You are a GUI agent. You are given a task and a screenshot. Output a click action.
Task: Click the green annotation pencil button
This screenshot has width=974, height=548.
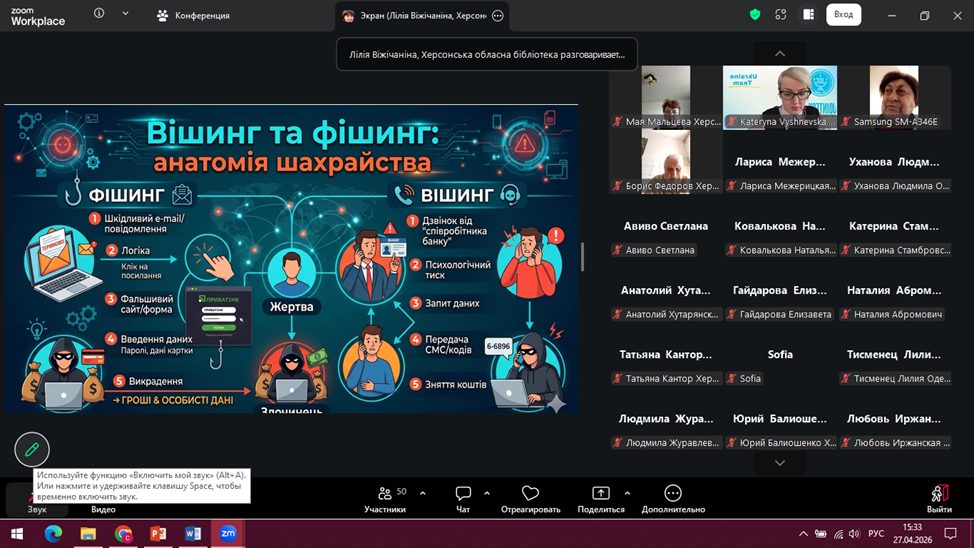(32, 450)
